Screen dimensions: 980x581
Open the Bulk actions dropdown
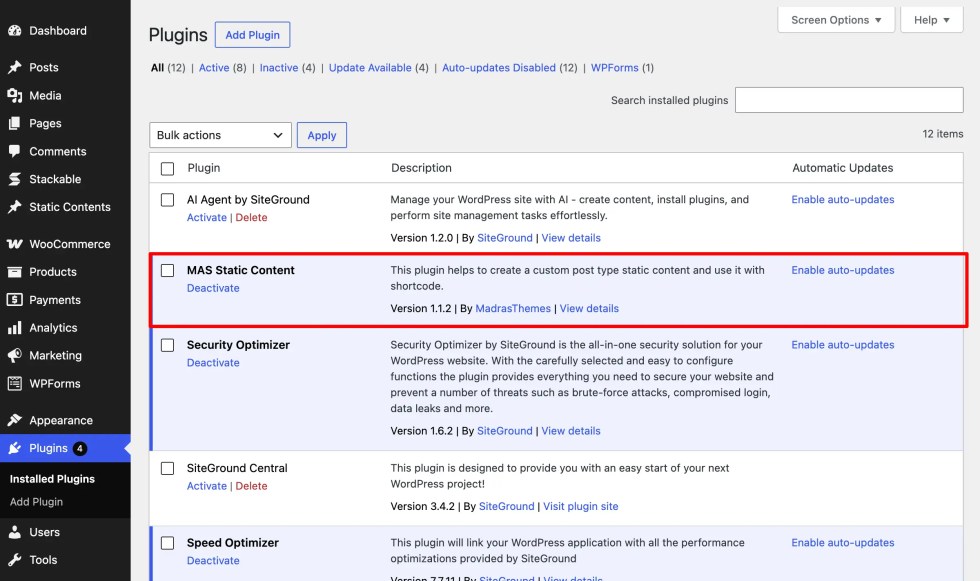pos(220,135)
